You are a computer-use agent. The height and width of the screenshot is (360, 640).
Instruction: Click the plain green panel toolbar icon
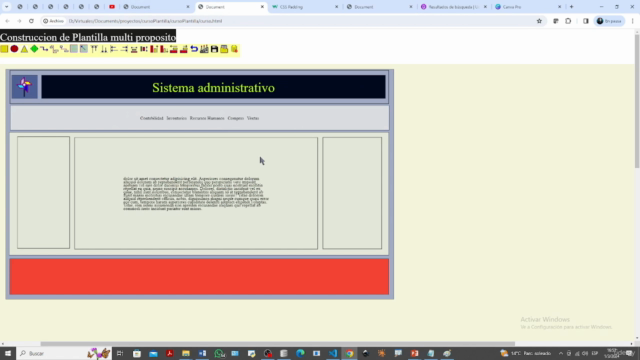pyautogui.click(x=74, y=49)
